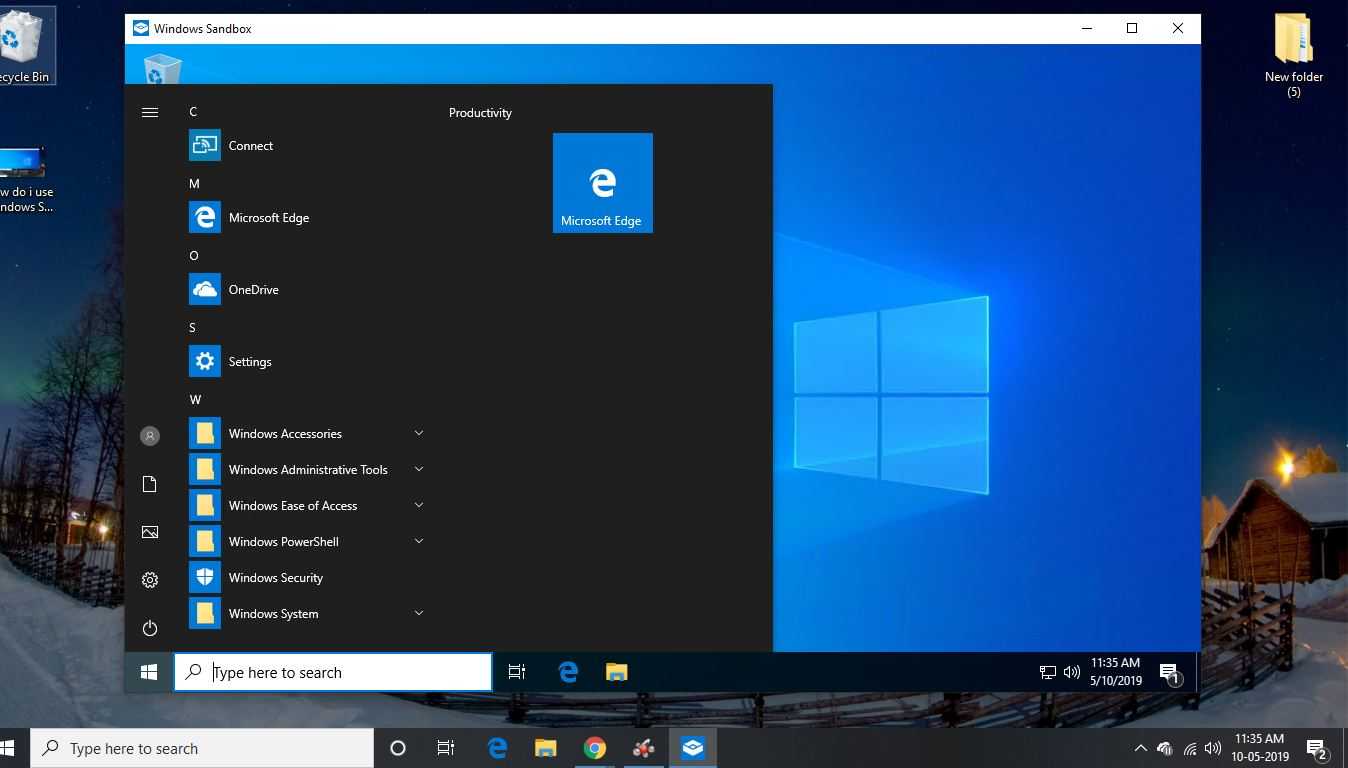Click the host taskbar search box
This screenshot has height=768, width=1348.
point(203,748)
